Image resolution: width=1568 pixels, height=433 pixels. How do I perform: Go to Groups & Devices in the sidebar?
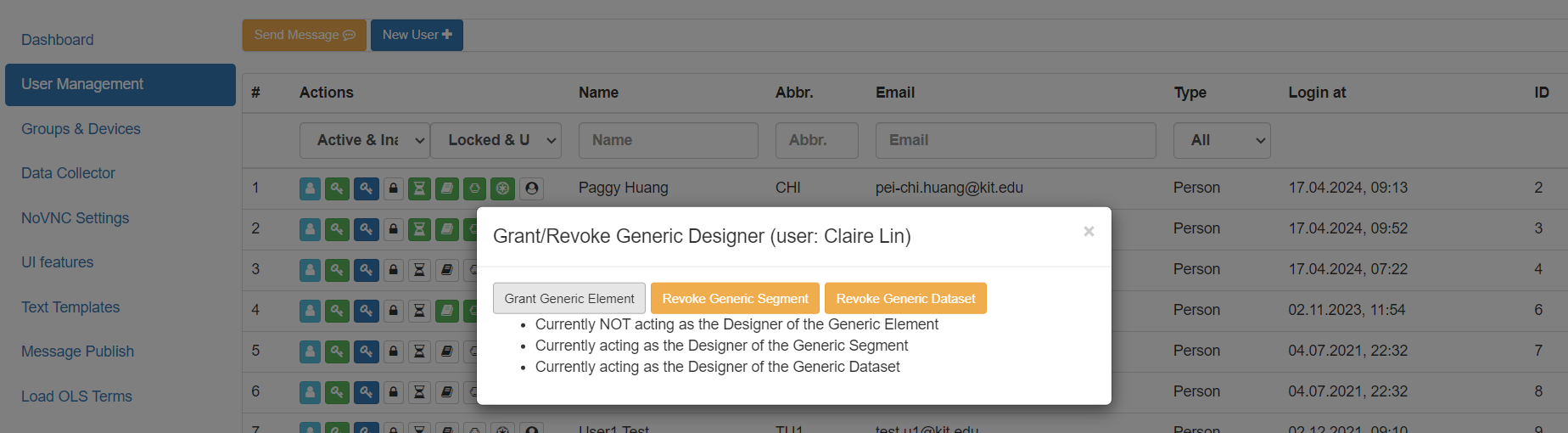81,129
